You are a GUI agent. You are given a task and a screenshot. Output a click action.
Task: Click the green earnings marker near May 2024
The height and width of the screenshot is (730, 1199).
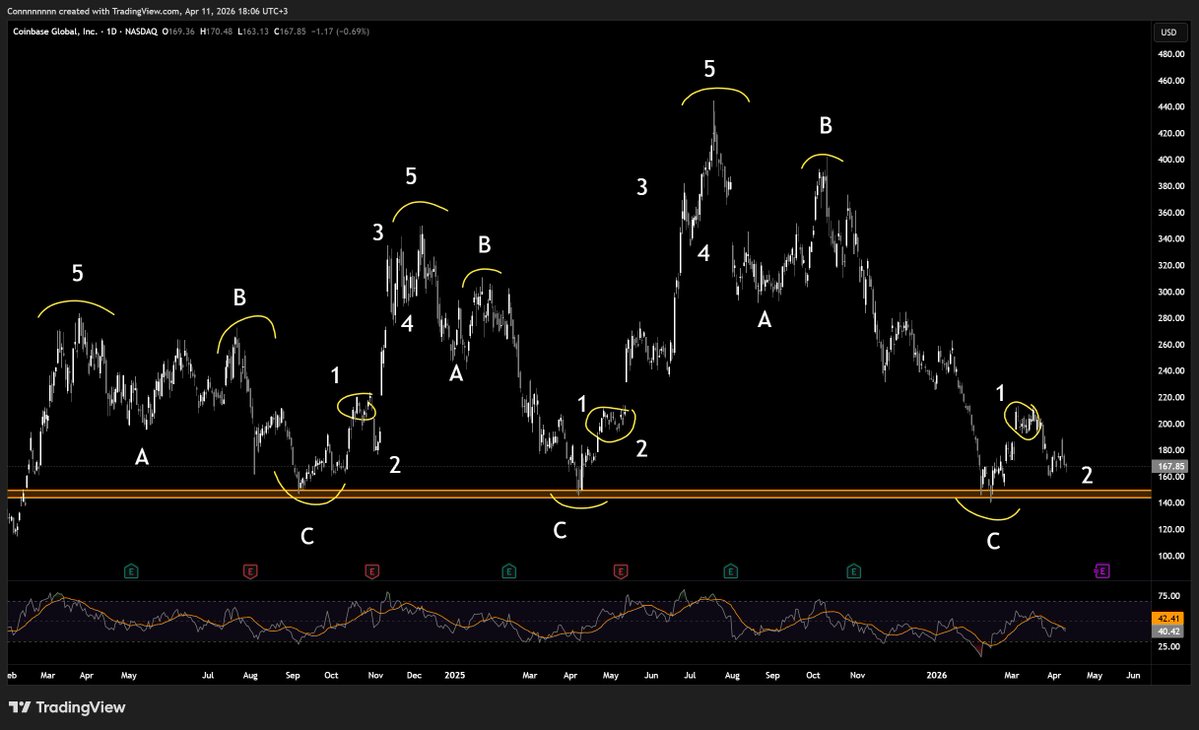(131, 571)
